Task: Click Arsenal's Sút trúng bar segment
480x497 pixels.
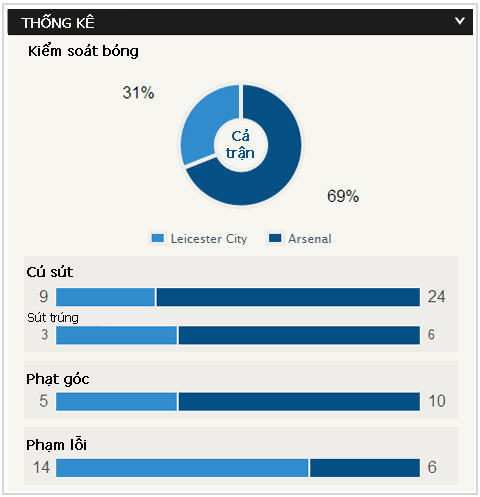Action: click(299, 335)
